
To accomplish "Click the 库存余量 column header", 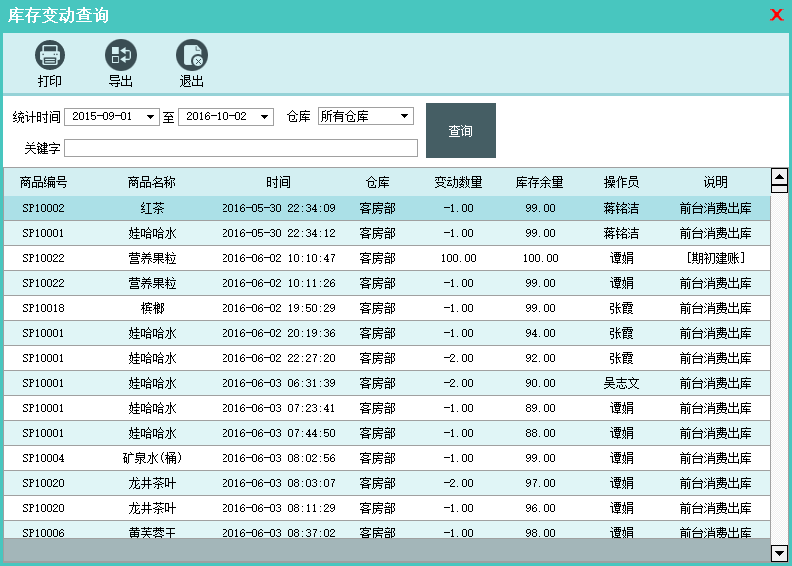I will point(540,182).
